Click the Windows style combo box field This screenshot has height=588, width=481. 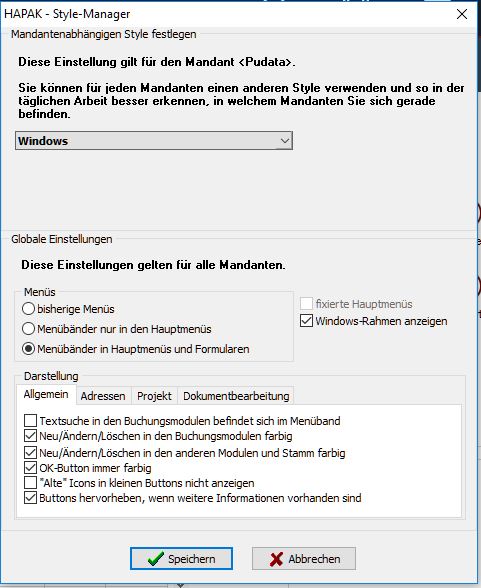click(x=154, y=141)
